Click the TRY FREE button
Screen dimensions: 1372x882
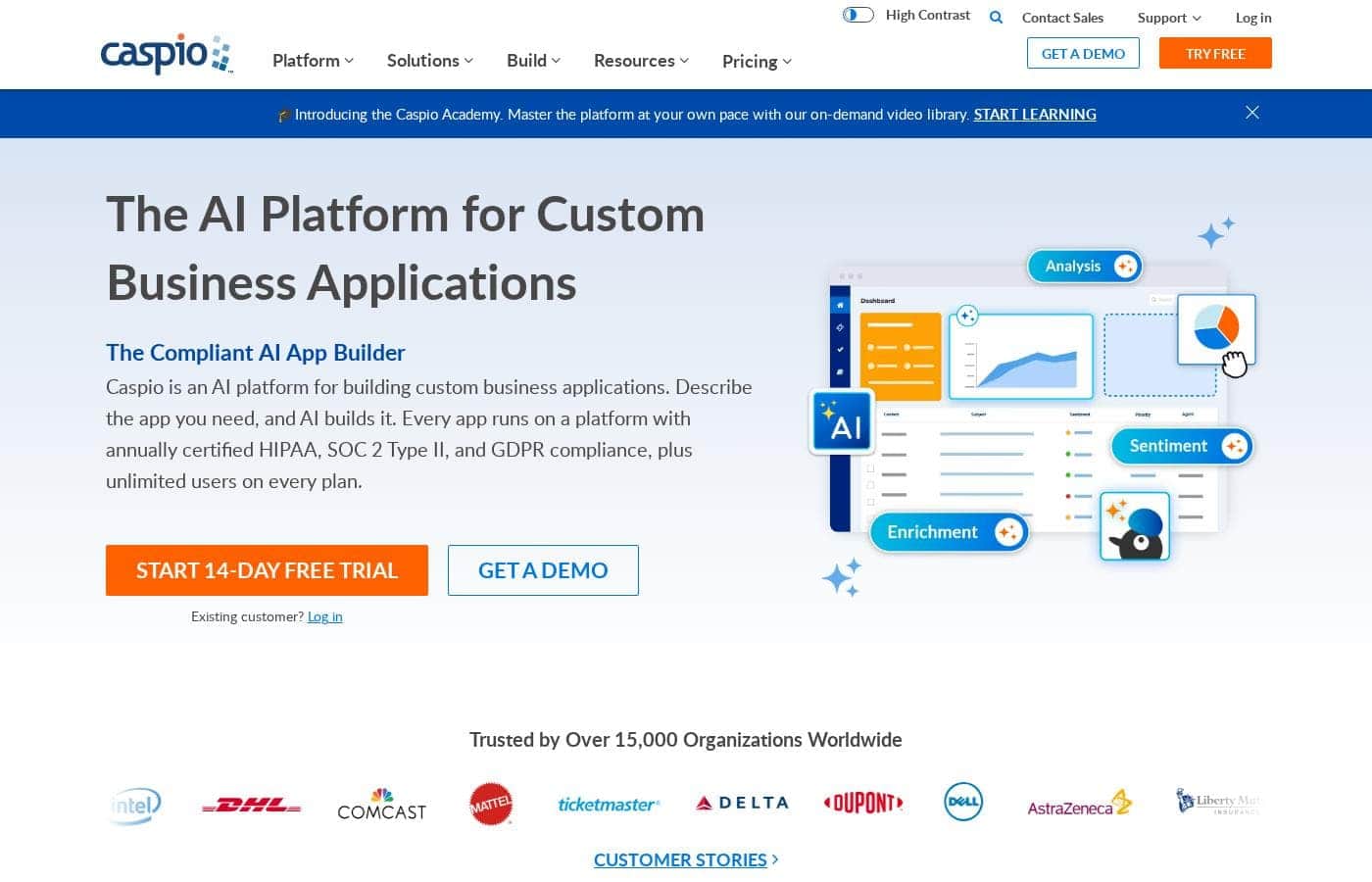point(1215,53)
